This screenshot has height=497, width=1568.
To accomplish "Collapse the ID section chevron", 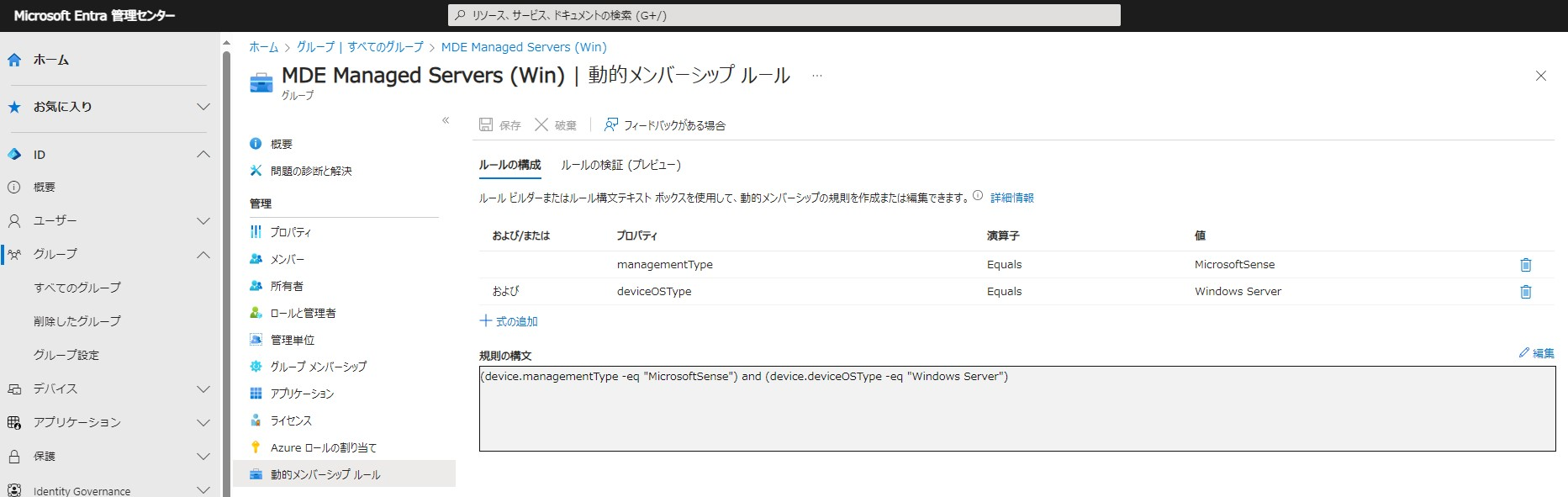I will [x=203, y=155].
